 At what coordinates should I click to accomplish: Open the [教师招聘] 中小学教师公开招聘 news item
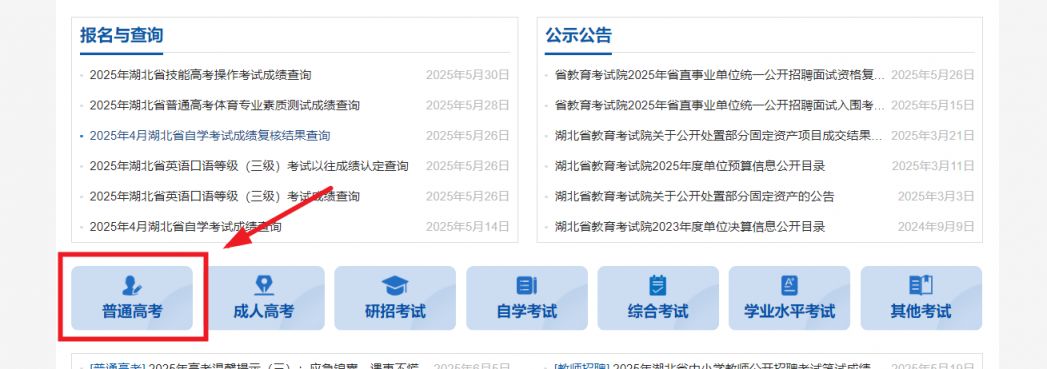click(x=712, y=366)
